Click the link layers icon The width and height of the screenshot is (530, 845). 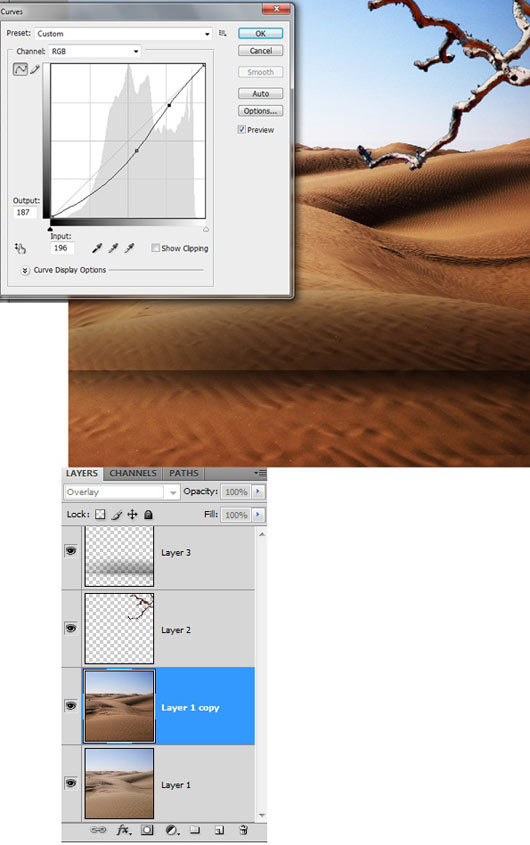[x=98, y=830]
